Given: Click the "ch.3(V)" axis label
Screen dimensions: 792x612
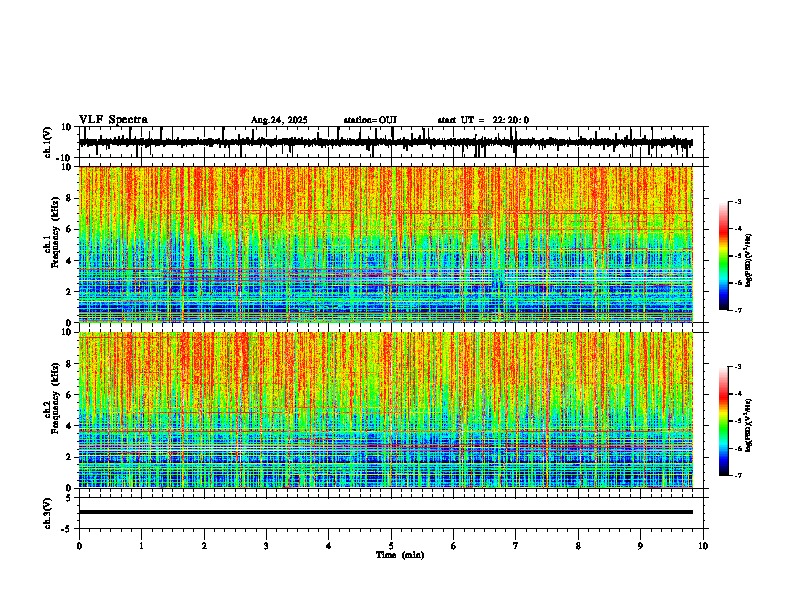Looking at the screenshot, I should click(x=48, y=513).
